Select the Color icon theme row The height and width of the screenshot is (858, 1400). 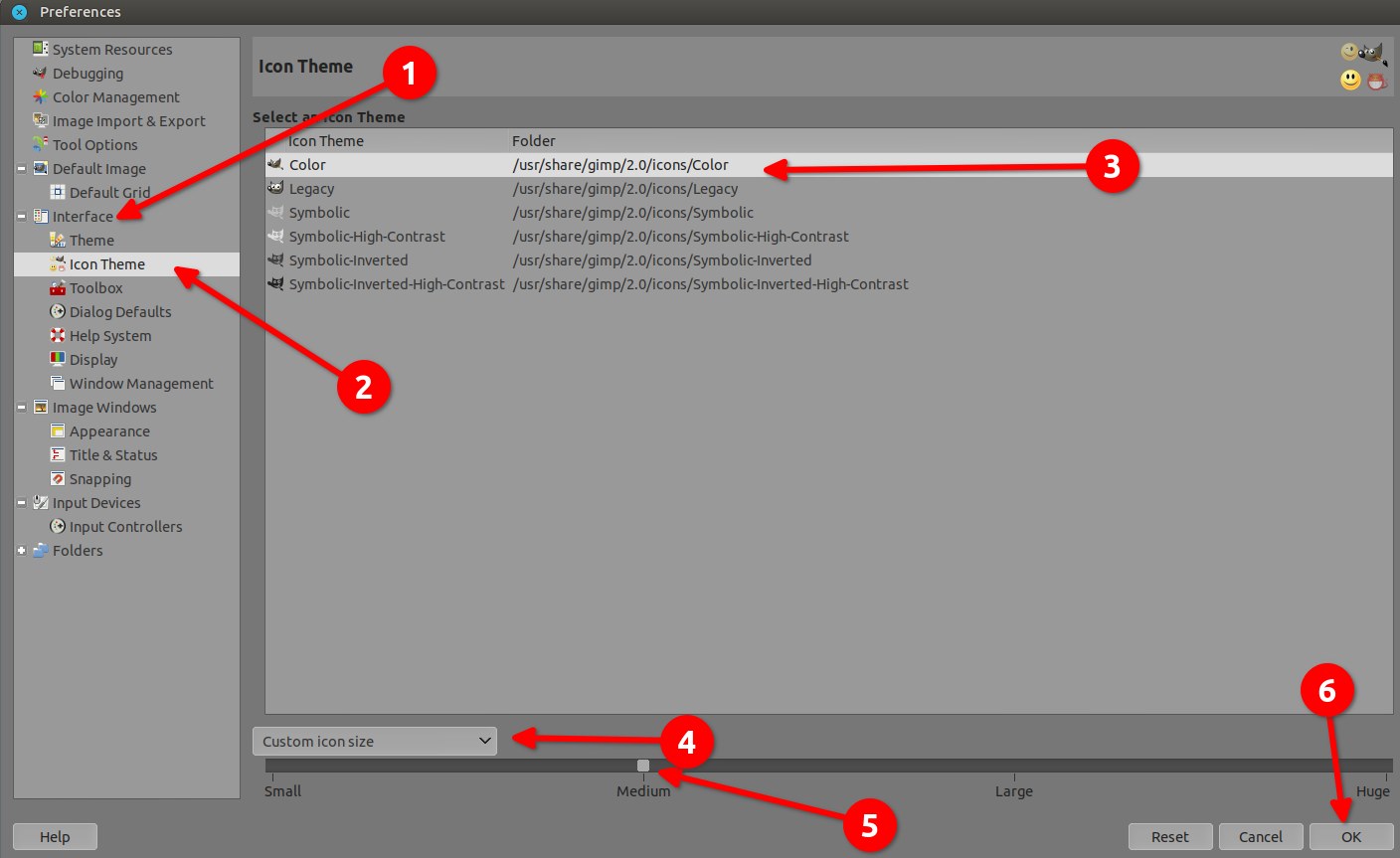click(x=829, y=165)
